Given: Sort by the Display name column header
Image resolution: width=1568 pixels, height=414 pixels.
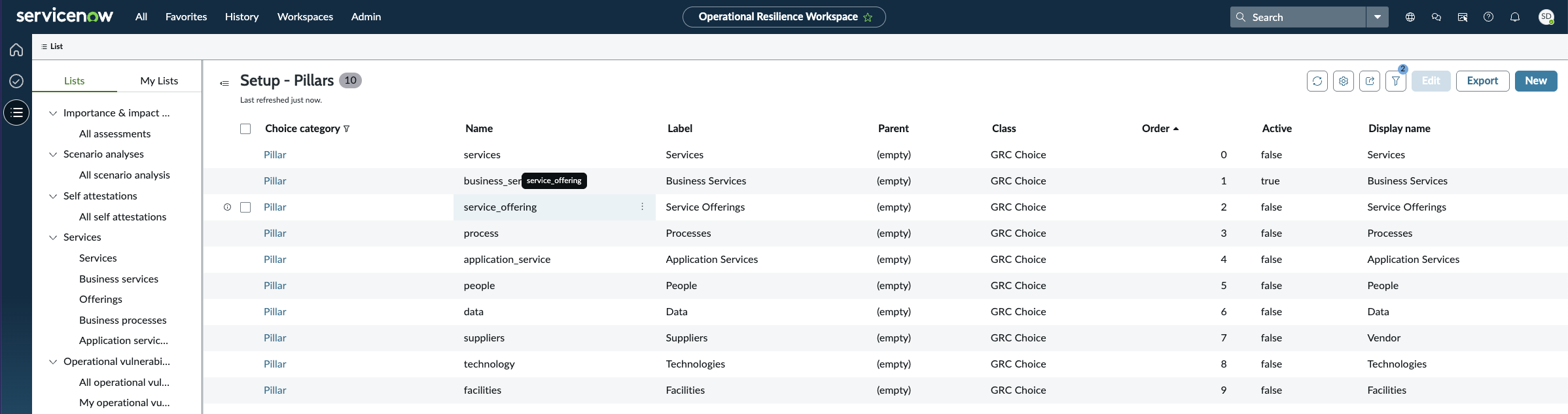Looking at the screenshot, I should click(1399, 129).
